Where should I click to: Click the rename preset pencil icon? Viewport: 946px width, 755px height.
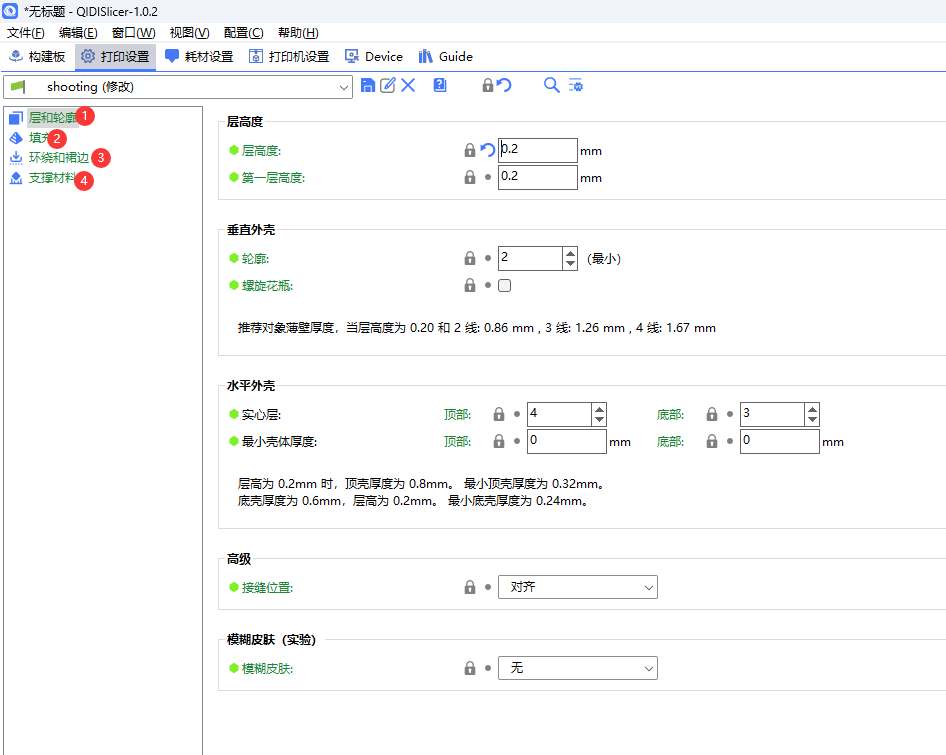point(388,86)
